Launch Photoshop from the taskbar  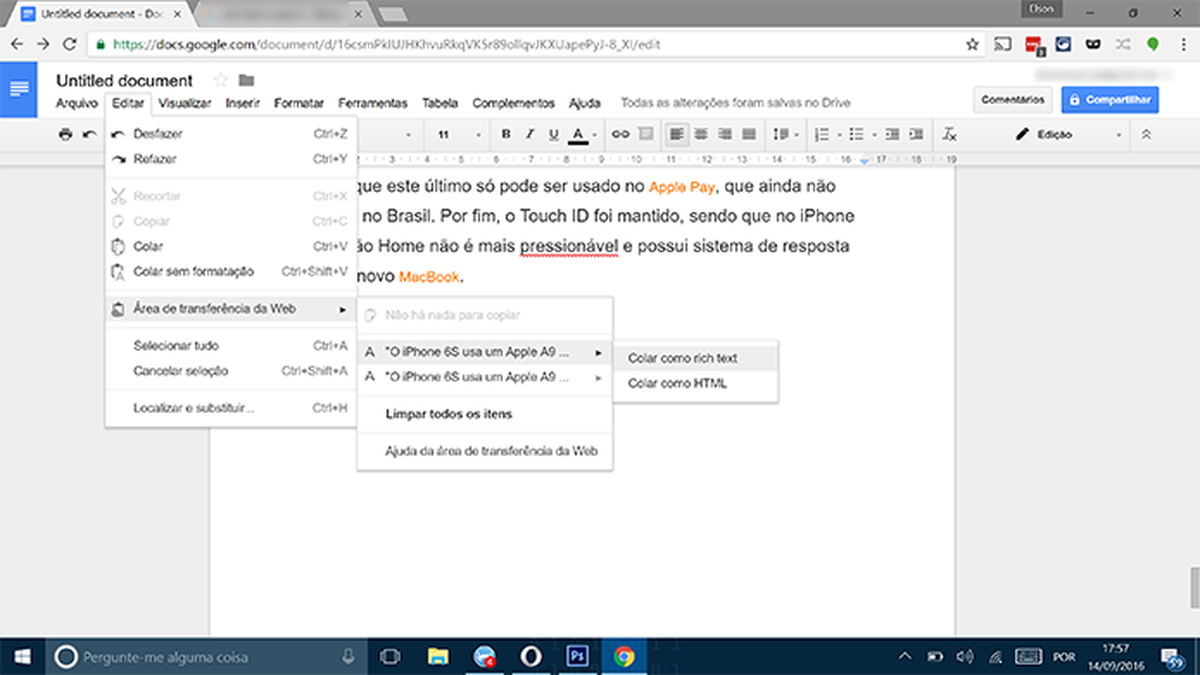click(x=576, y=657)
